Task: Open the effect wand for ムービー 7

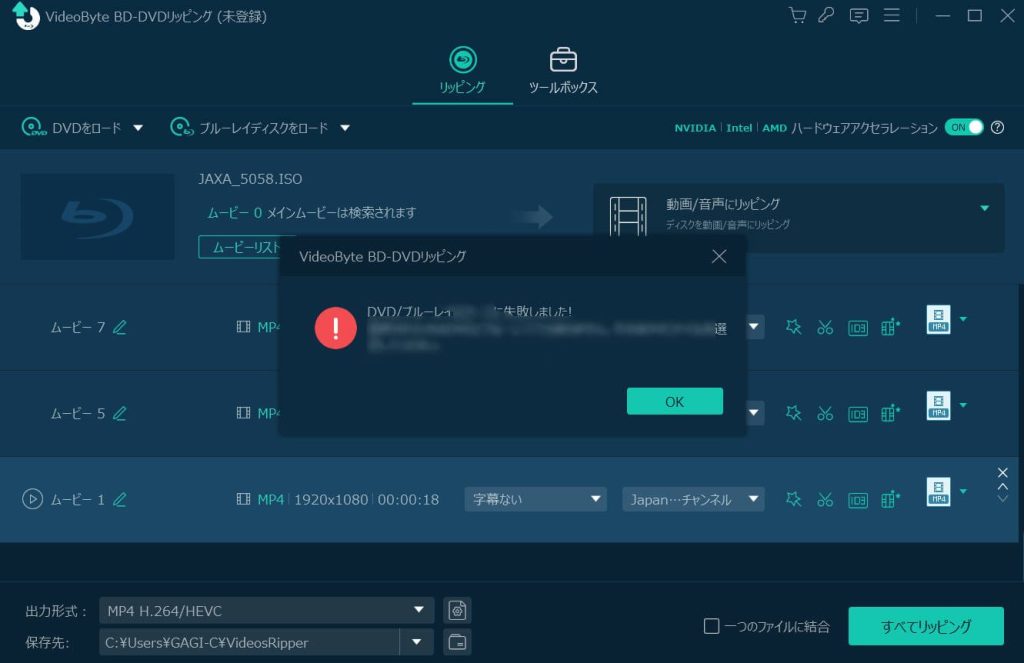Action: pos(793,327)
